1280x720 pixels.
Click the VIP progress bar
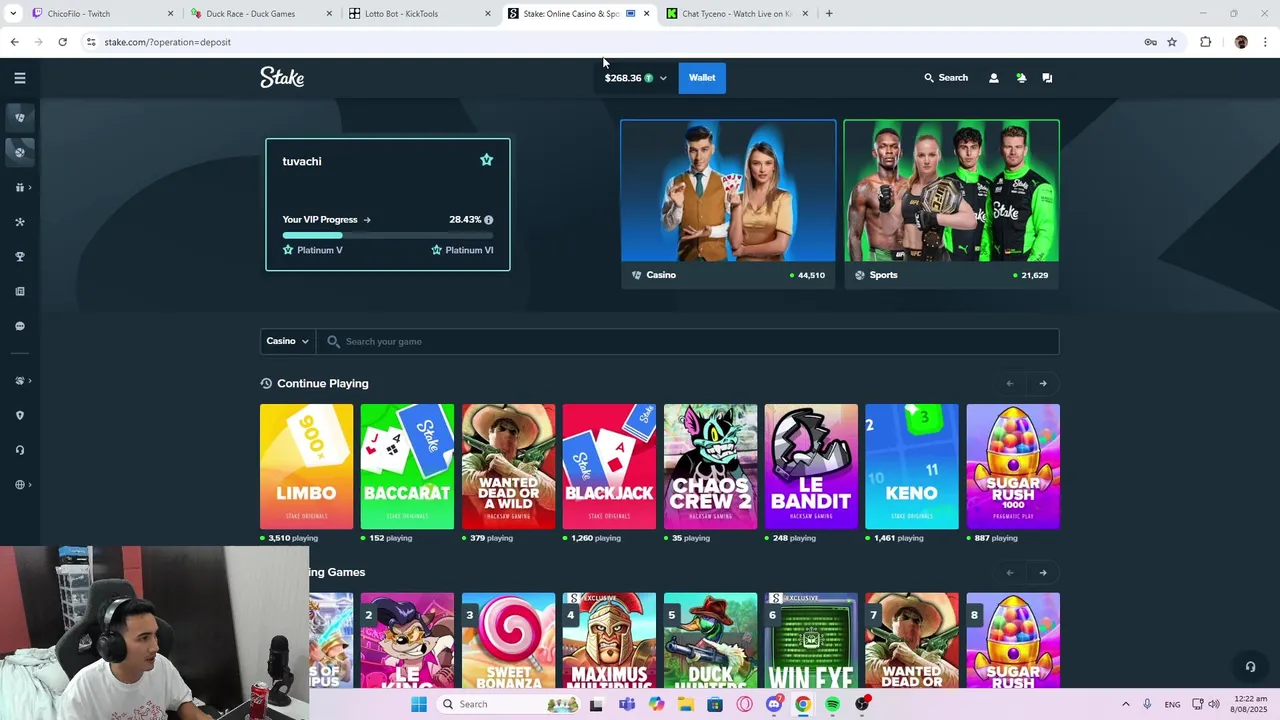pos(388,235)
